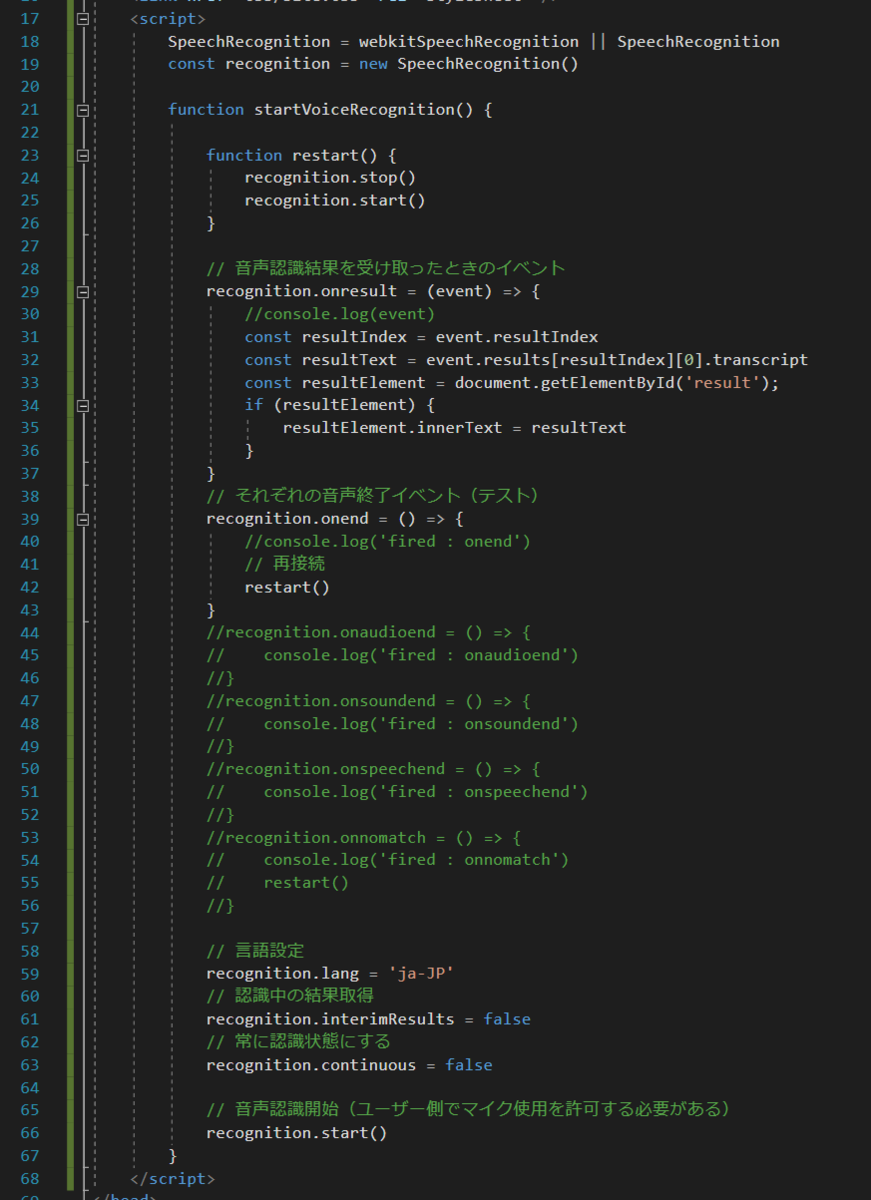Click line number 44 in the gutter
The height and width of the screenshot is (1200, 871).
29,632
